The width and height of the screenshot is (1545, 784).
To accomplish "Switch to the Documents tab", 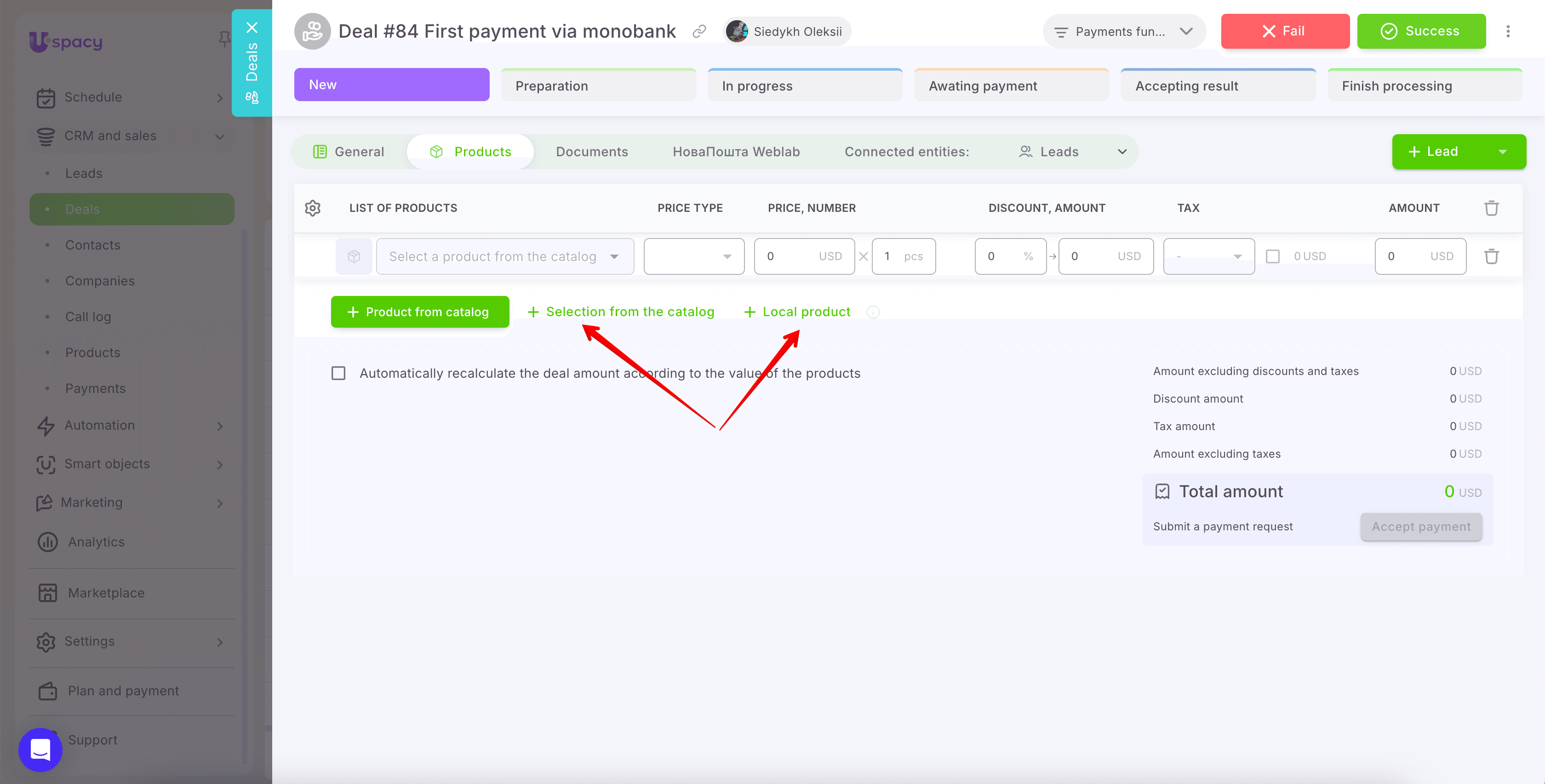I will tap(591, 152).
